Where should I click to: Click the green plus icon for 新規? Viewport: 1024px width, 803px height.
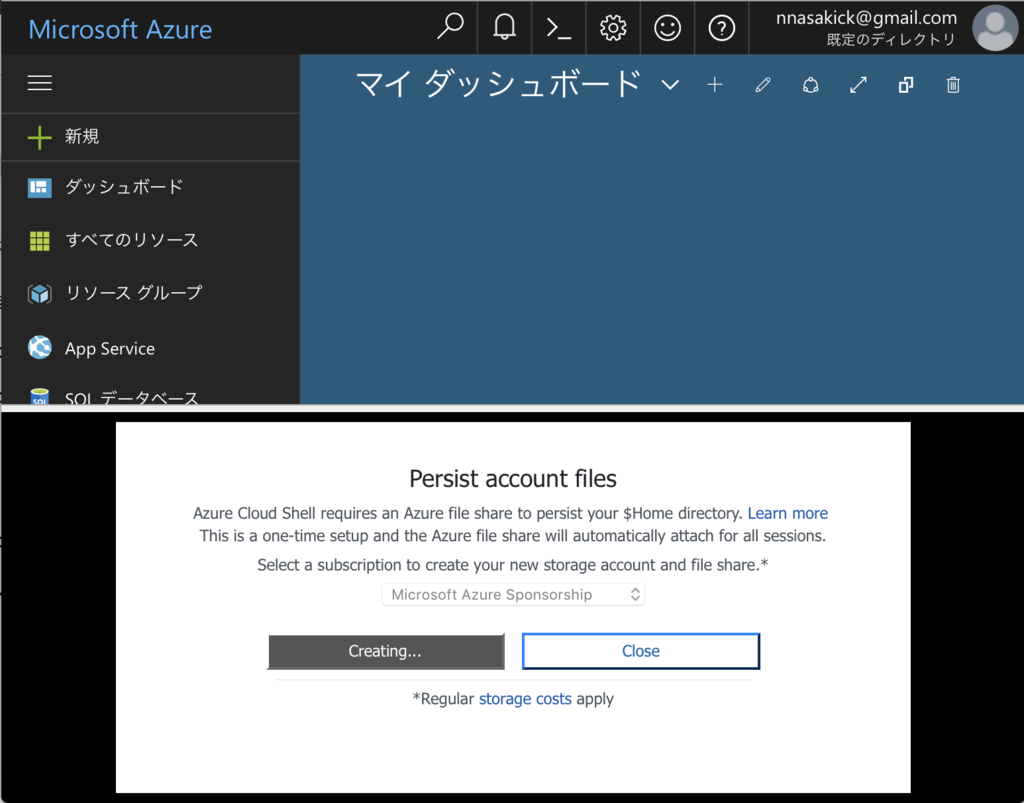[x=39, y=137]
